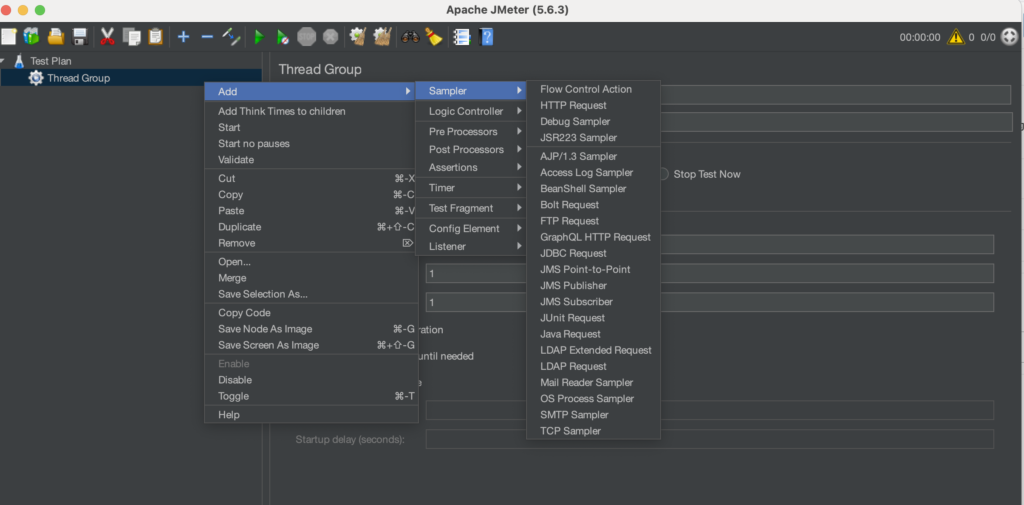
Task: Click the Clear single-broom gear icon
Action: coord(357,37)
